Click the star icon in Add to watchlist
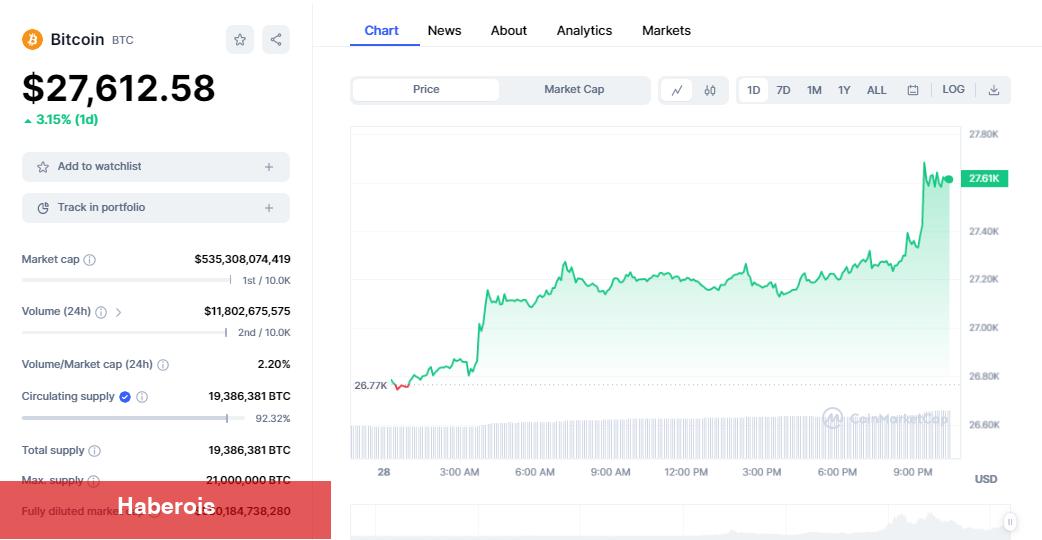Image resolution: width=1042 pixels, height=540 pixels. (43, 167)
